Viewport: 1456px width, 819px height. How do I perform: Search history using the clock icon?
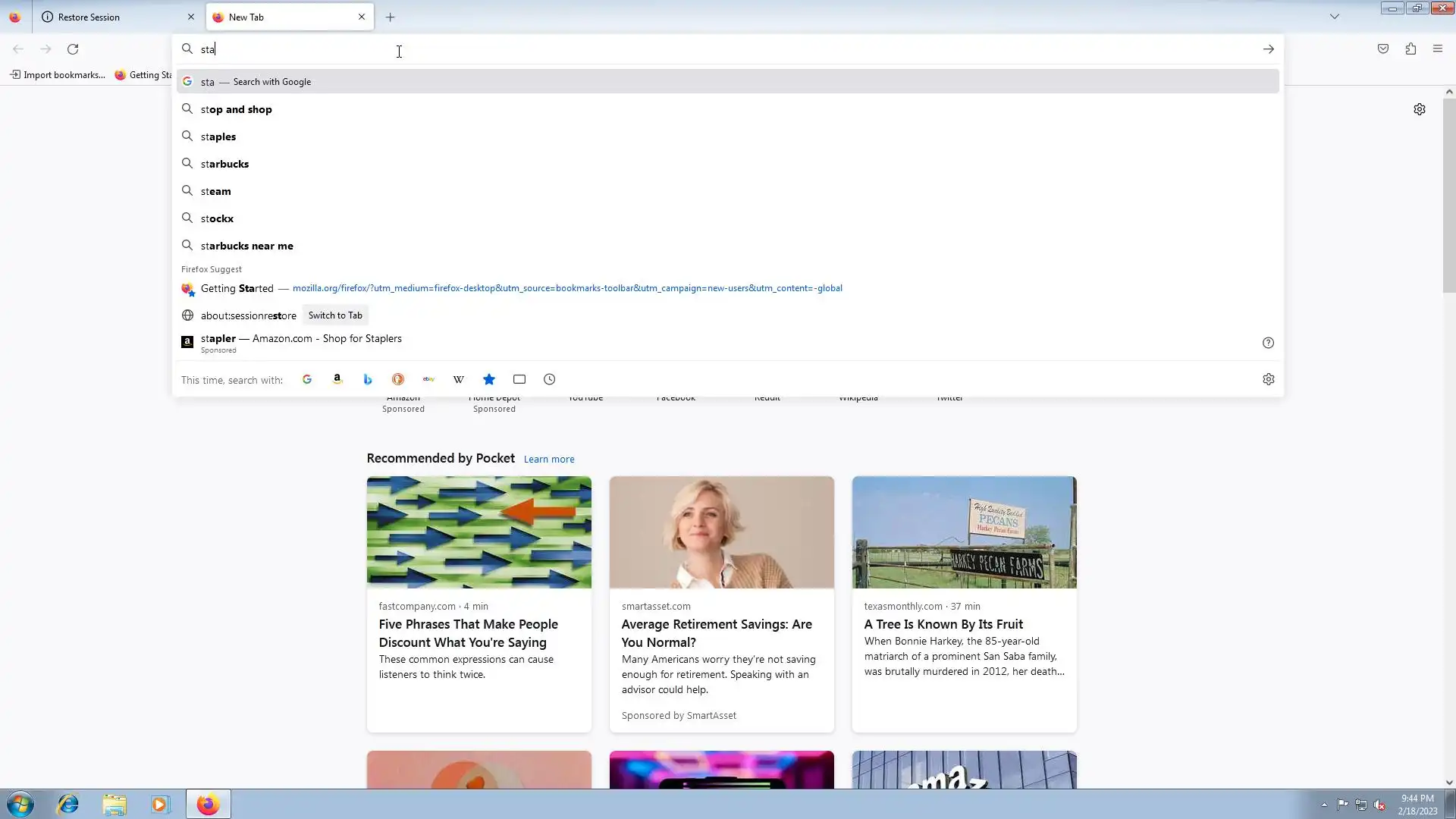550,379
